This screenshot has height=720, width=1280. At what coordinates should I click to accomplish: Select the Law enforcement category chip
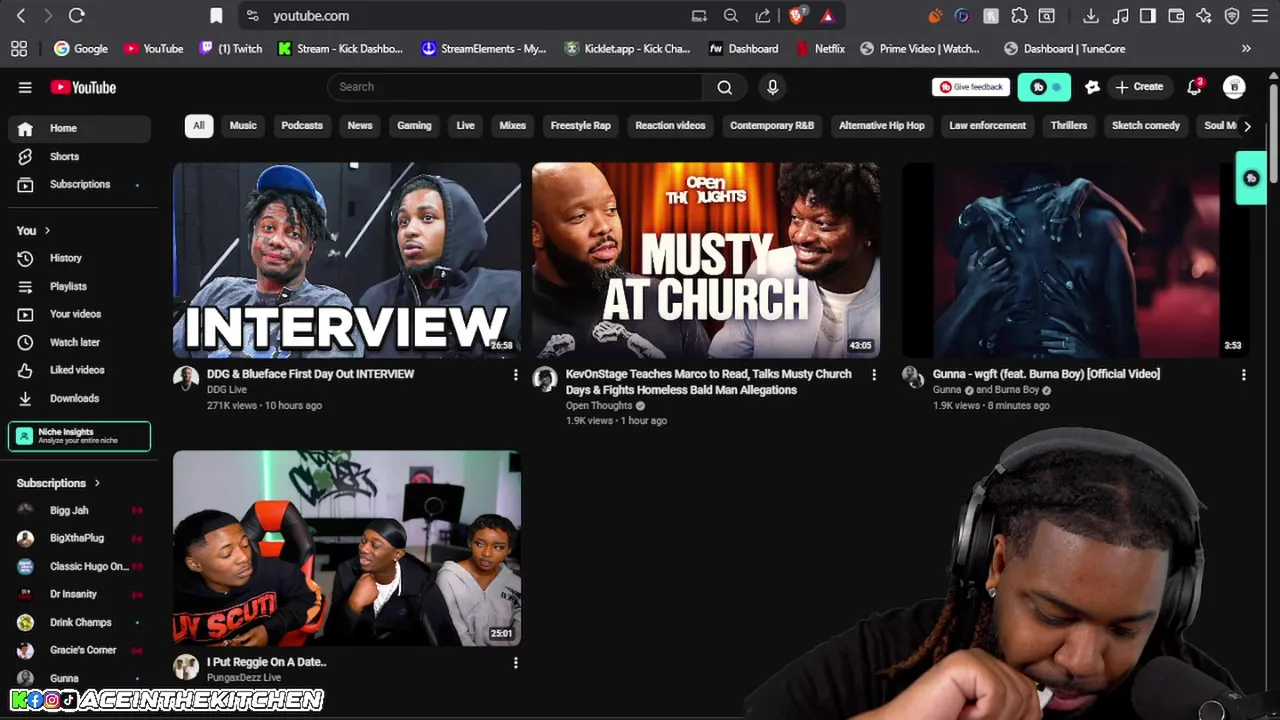point(987,126)
